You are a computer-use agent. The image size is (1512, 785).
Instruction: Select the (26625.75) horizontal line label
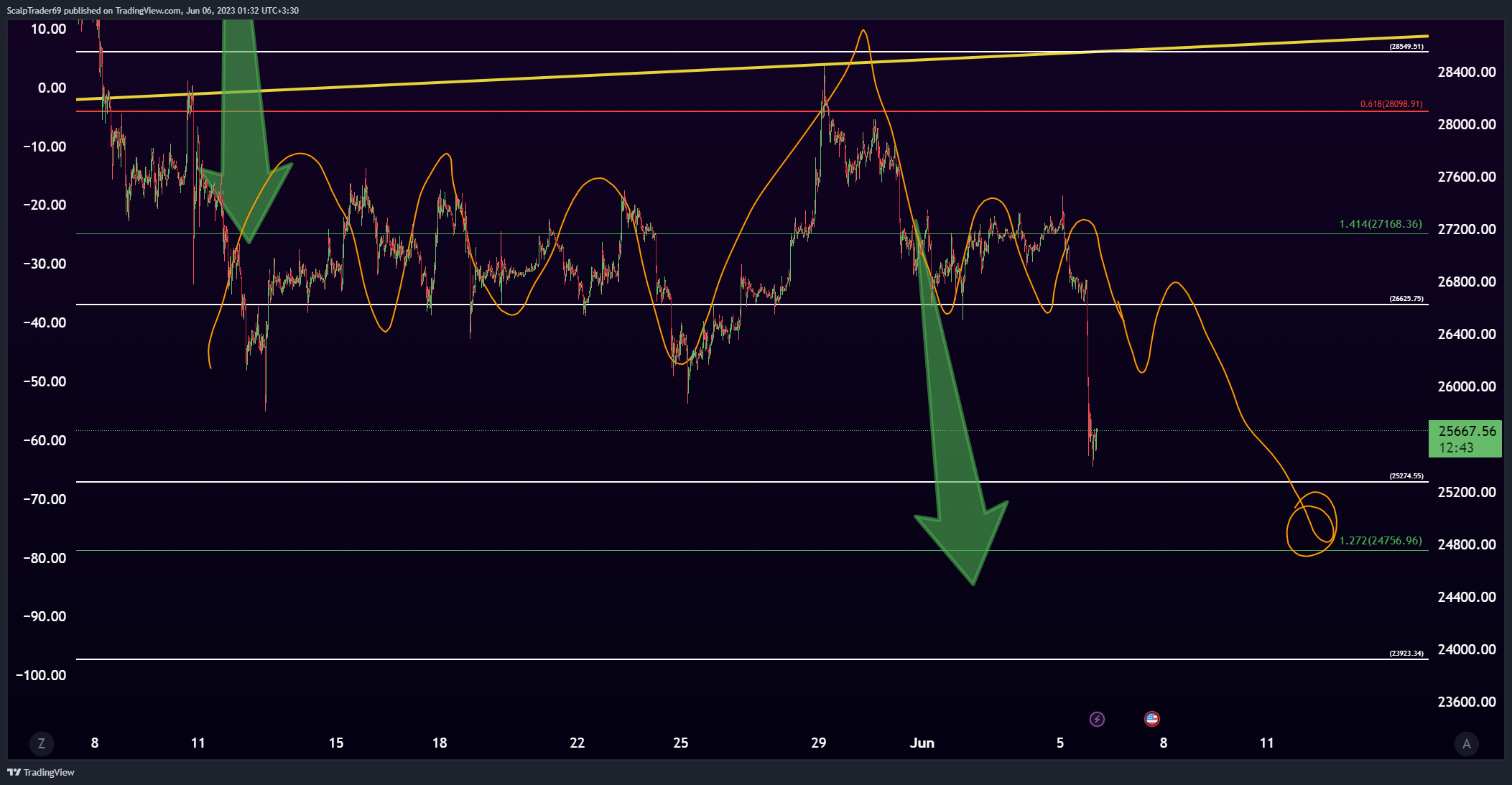click(1406, 299)
